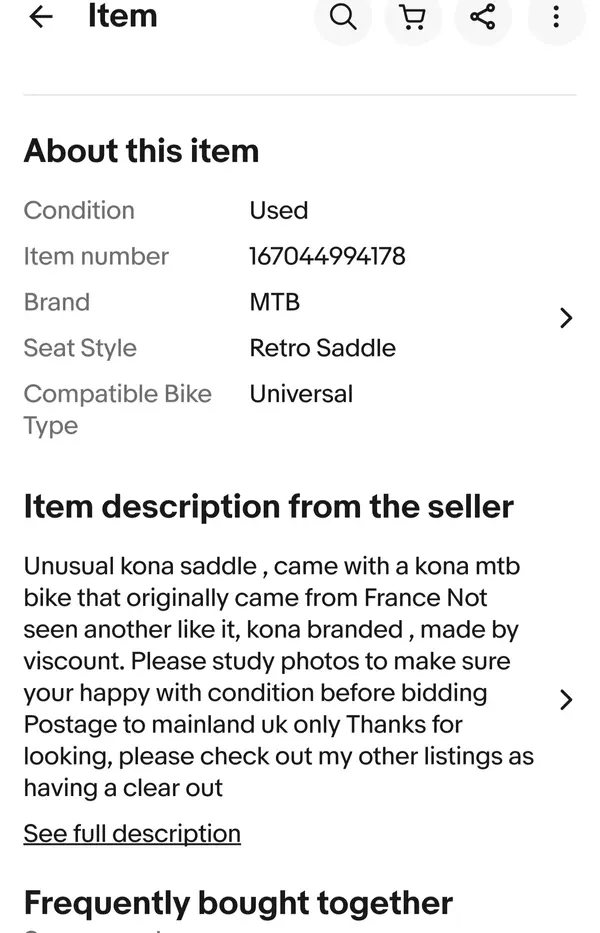Viewport: 600px width, 933px height.
Task: Tap the About this item heading
Action: (142, 151)
